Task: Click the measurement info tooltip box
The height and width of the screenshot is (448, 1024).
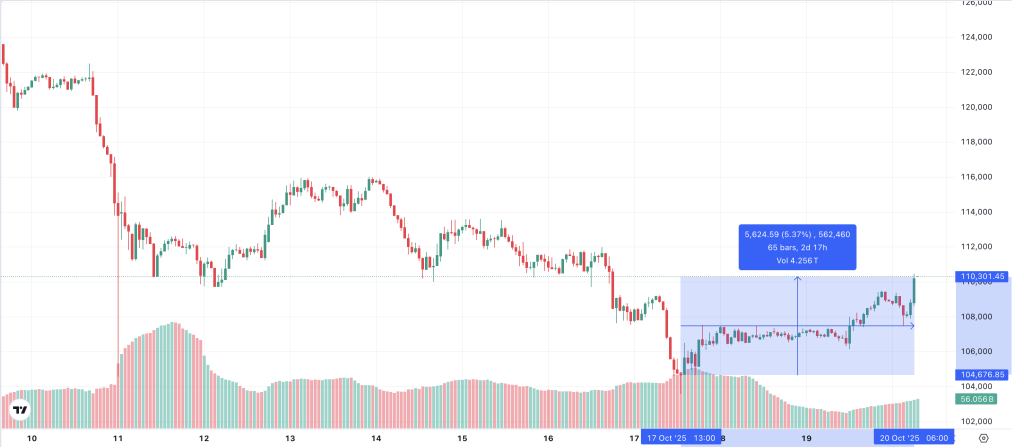Action: click(x=797, y=247)
